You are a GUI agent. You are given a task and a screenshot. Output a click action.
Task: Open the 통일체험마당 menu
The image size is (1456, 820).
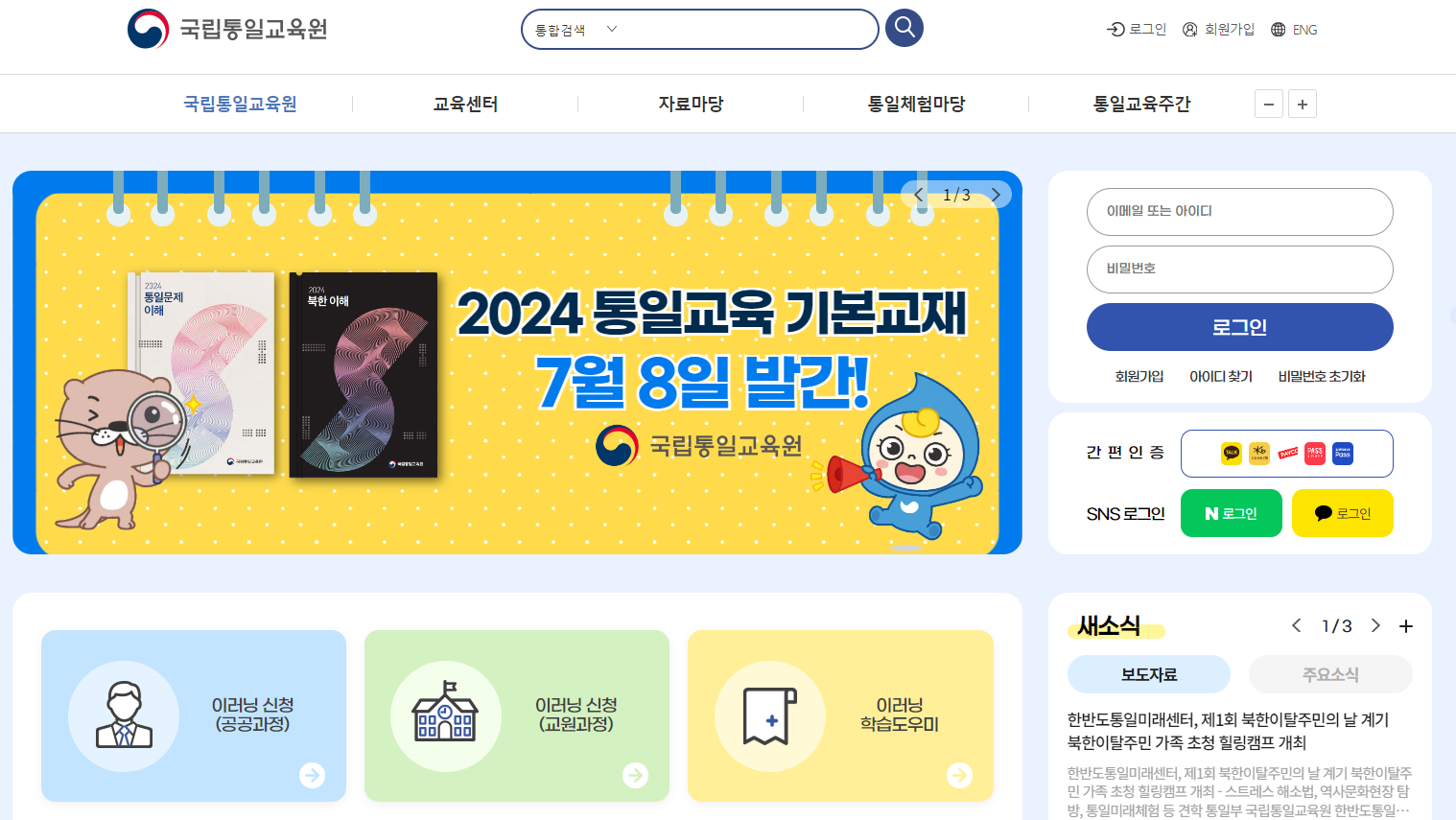(x=916, y=104)
